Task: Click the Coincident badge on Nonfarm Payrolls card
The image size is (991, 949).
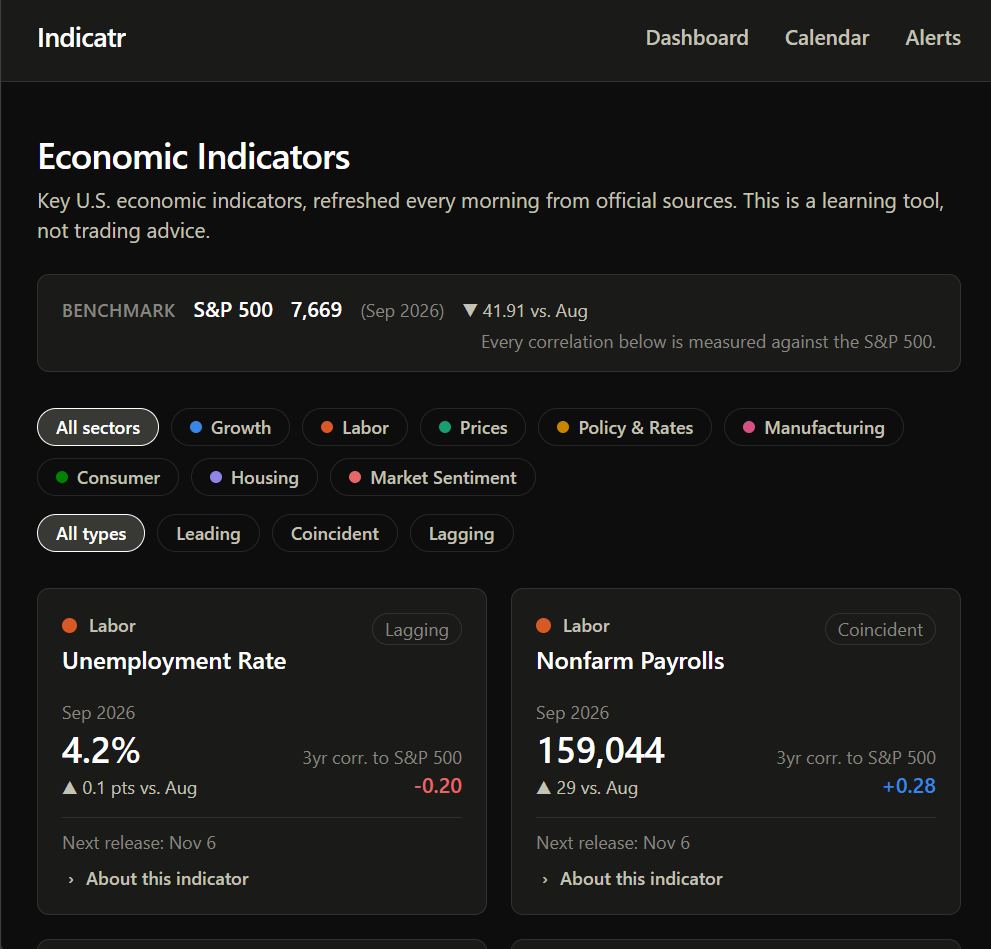Action: [x=880, y=630]
